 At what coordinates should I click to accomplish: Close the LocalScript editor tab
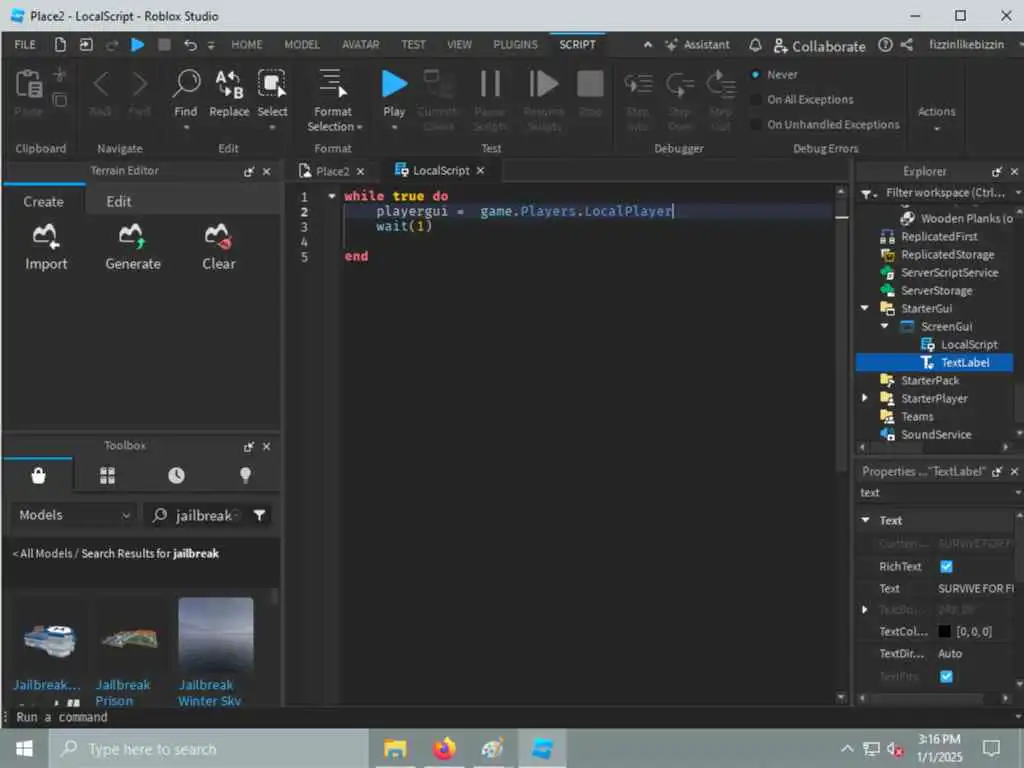[x=481, y=170]
